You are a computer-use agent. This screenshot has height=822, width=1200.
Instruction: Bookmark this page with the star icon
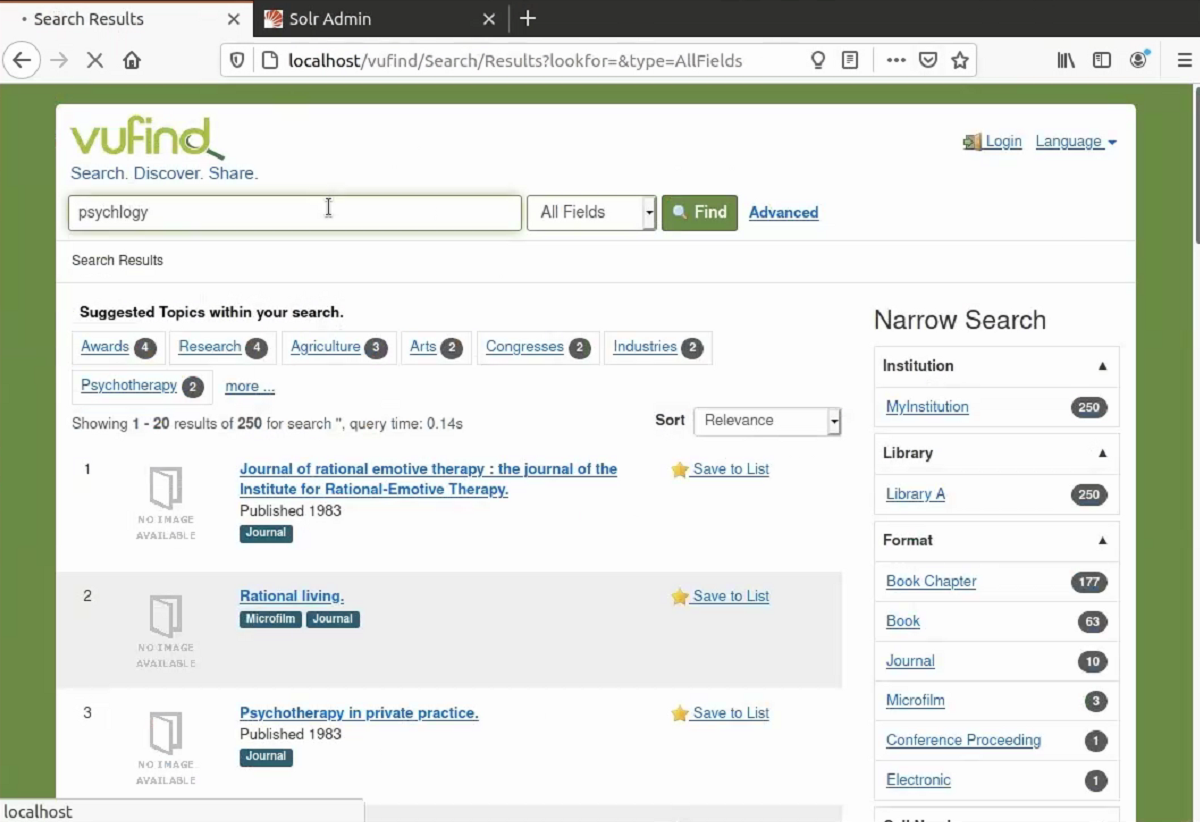tap(960, 61)
